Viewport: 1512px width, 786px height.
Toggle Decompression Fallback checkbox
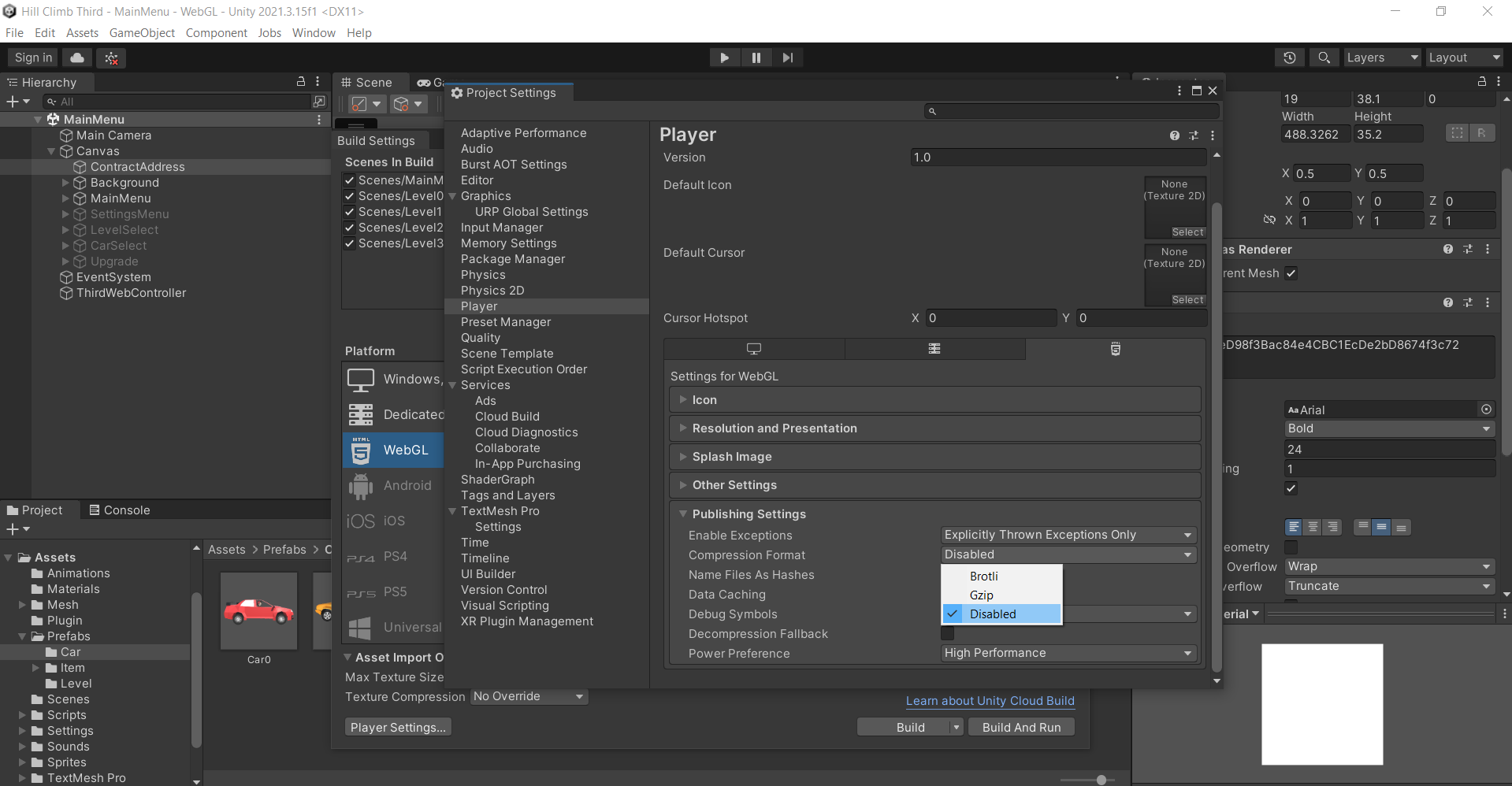948,634
